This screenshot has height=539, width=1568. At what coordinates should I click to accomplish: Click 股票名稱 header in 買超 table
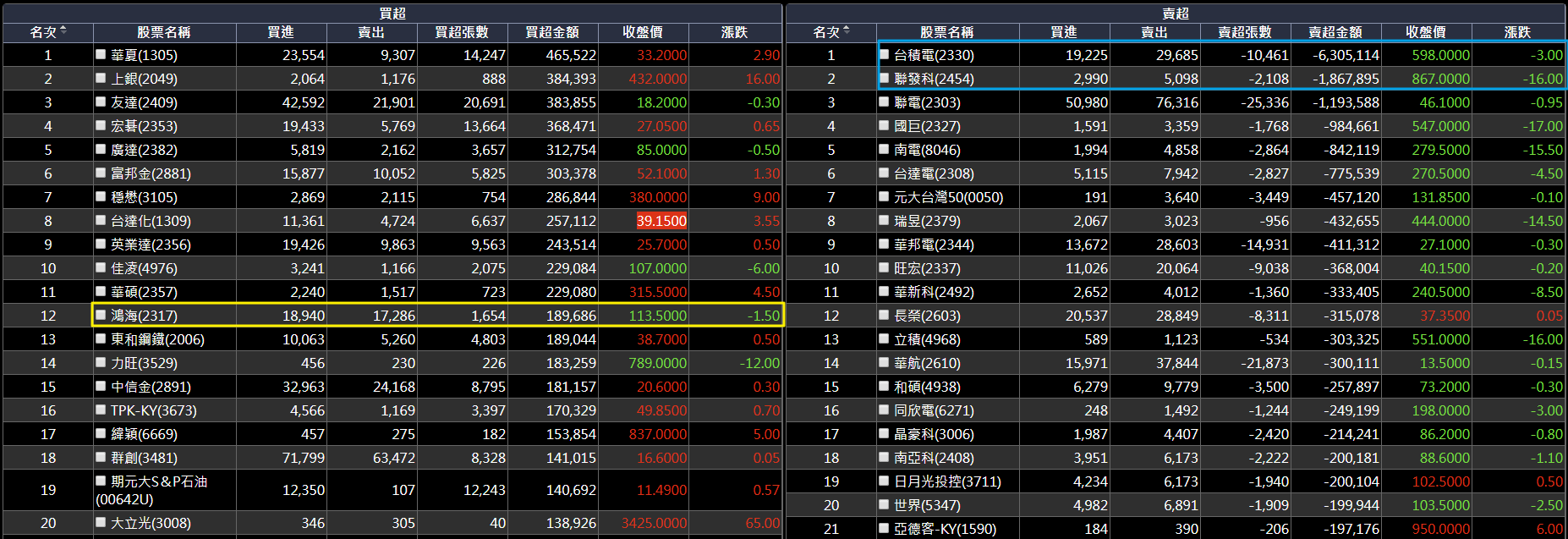tap(164, 32)
